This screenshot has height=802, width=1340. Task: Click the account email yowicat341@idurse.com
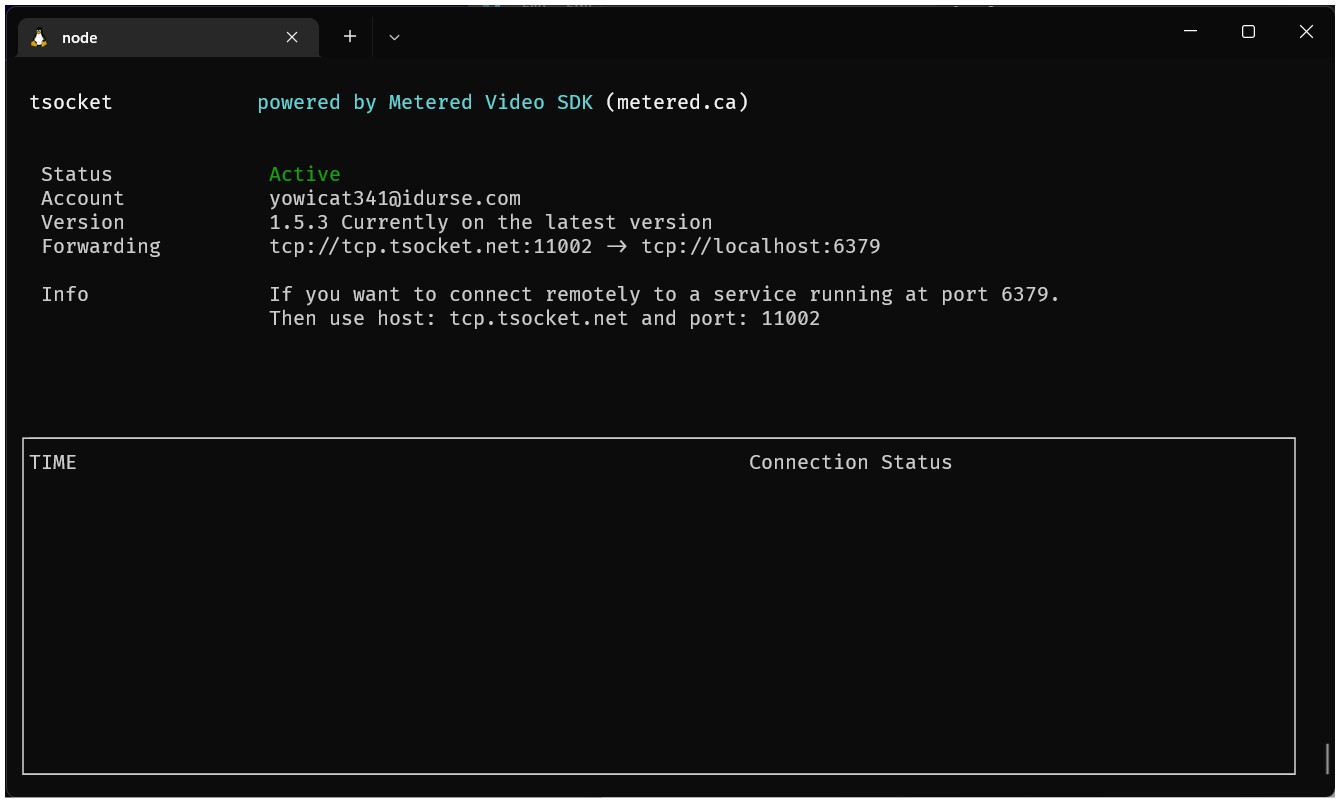tap(395, 198)
